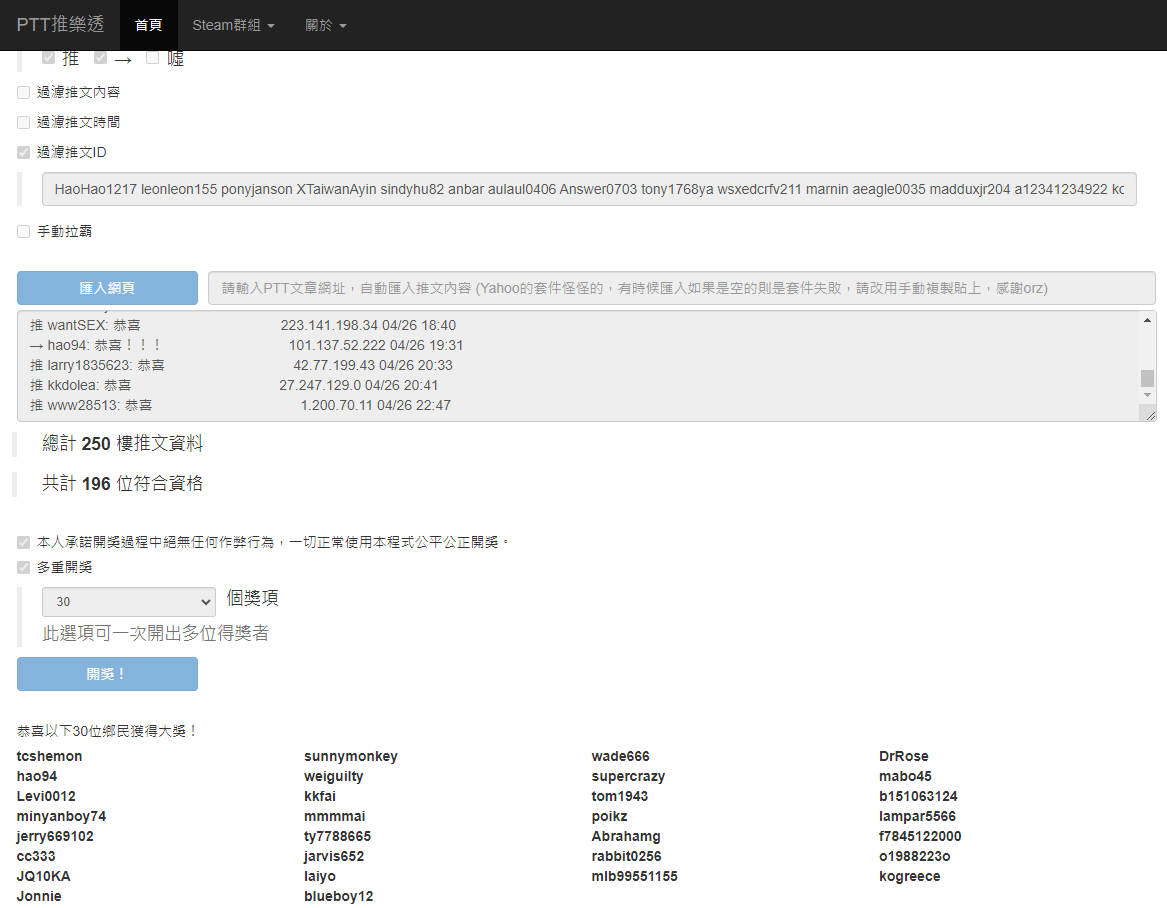Select winner name ty7788665
Image resolution: width=1167 pixels, height=908 pixels.
point(337,837)
